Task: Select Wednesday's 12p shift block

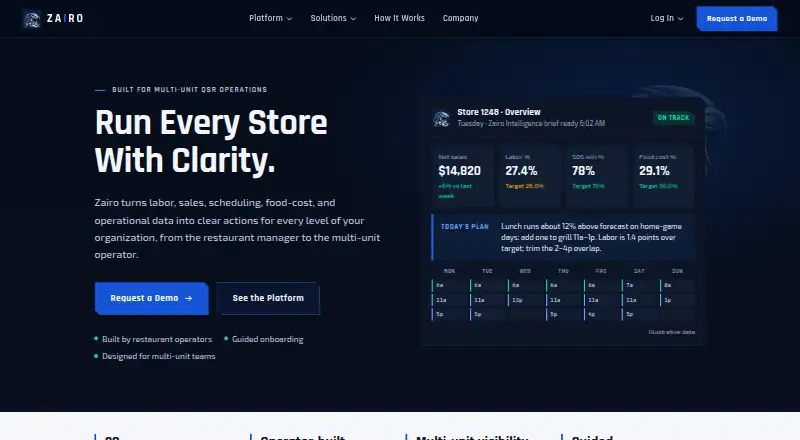Action: click(526, 300)
